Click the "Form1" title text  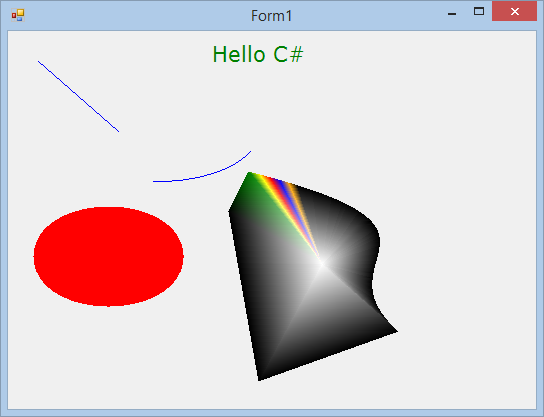(x=272, y=16)
